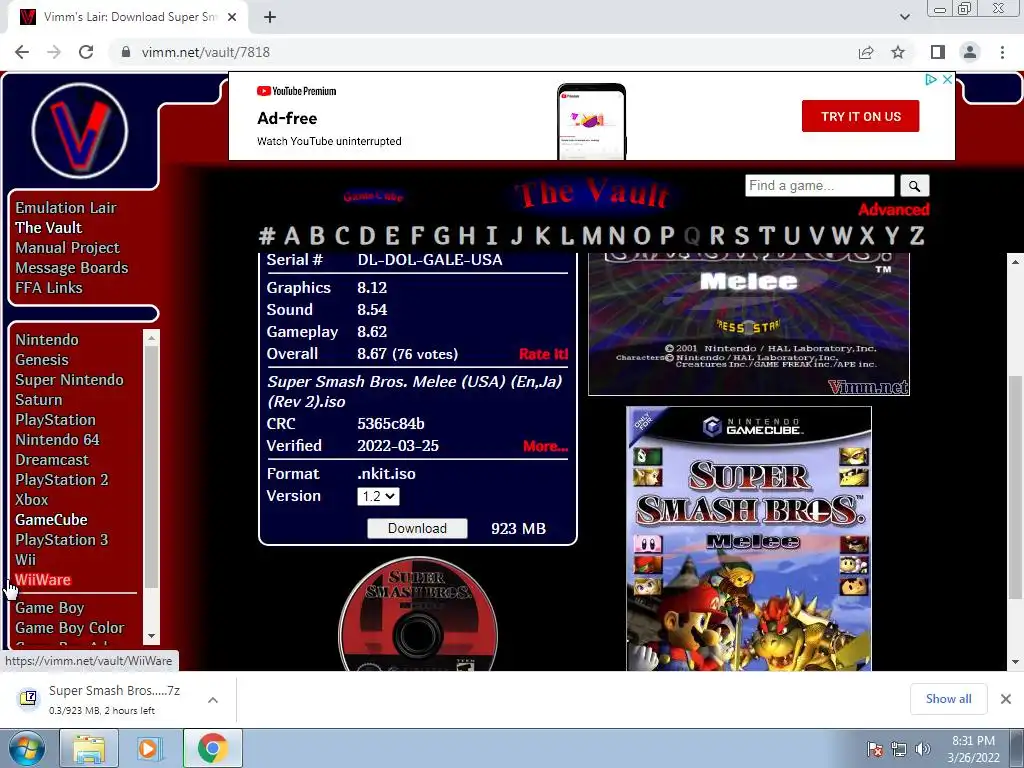Click the 7z download file icon
This screenshot has height=768, width=1024.
click(x=28, y=698)
